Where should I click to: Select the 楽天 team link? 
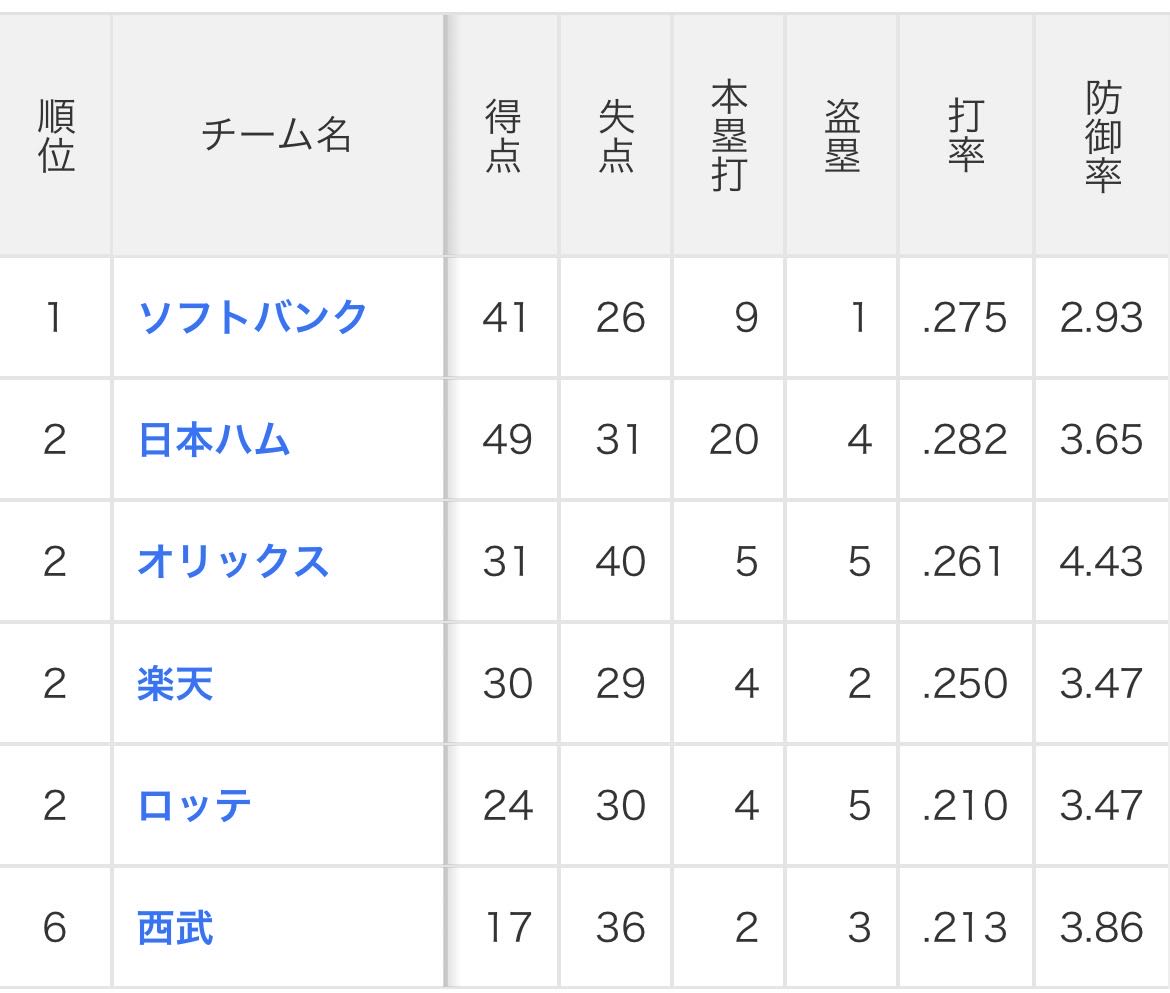[175, 685]
